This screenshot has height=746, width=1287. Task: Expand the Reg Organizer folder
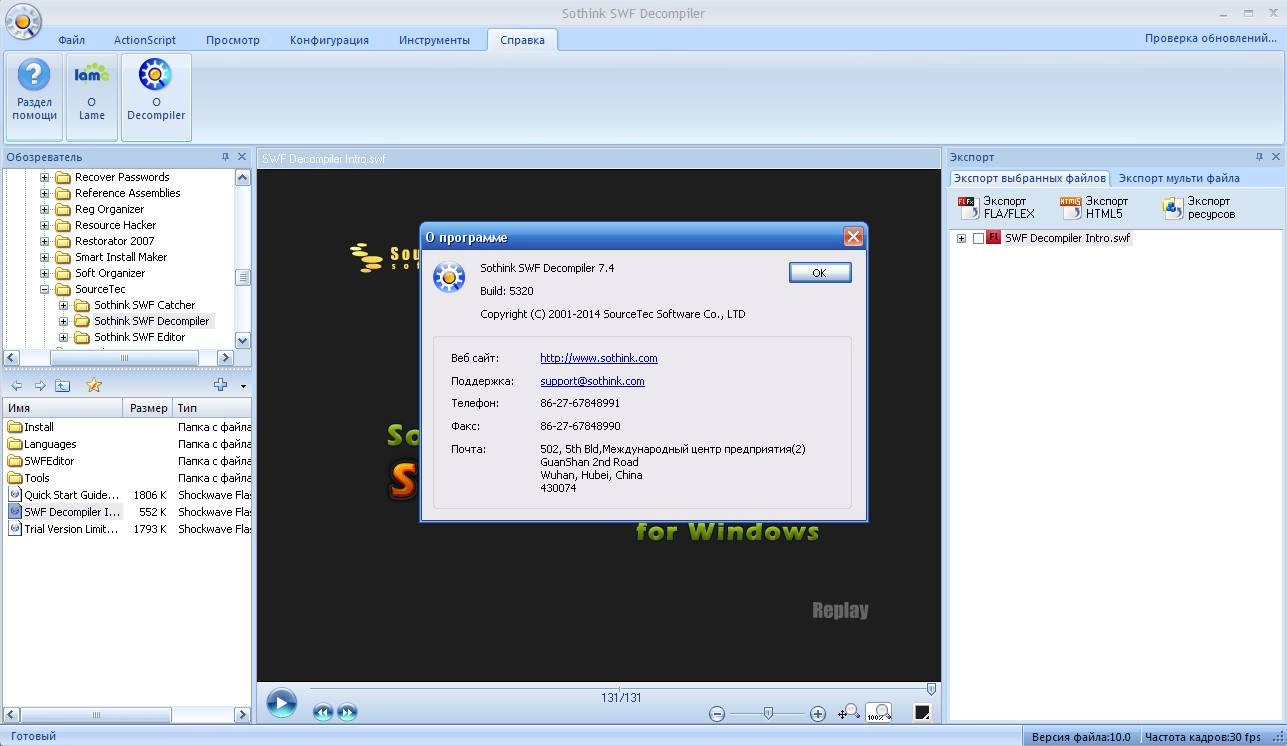click(44, 209)
